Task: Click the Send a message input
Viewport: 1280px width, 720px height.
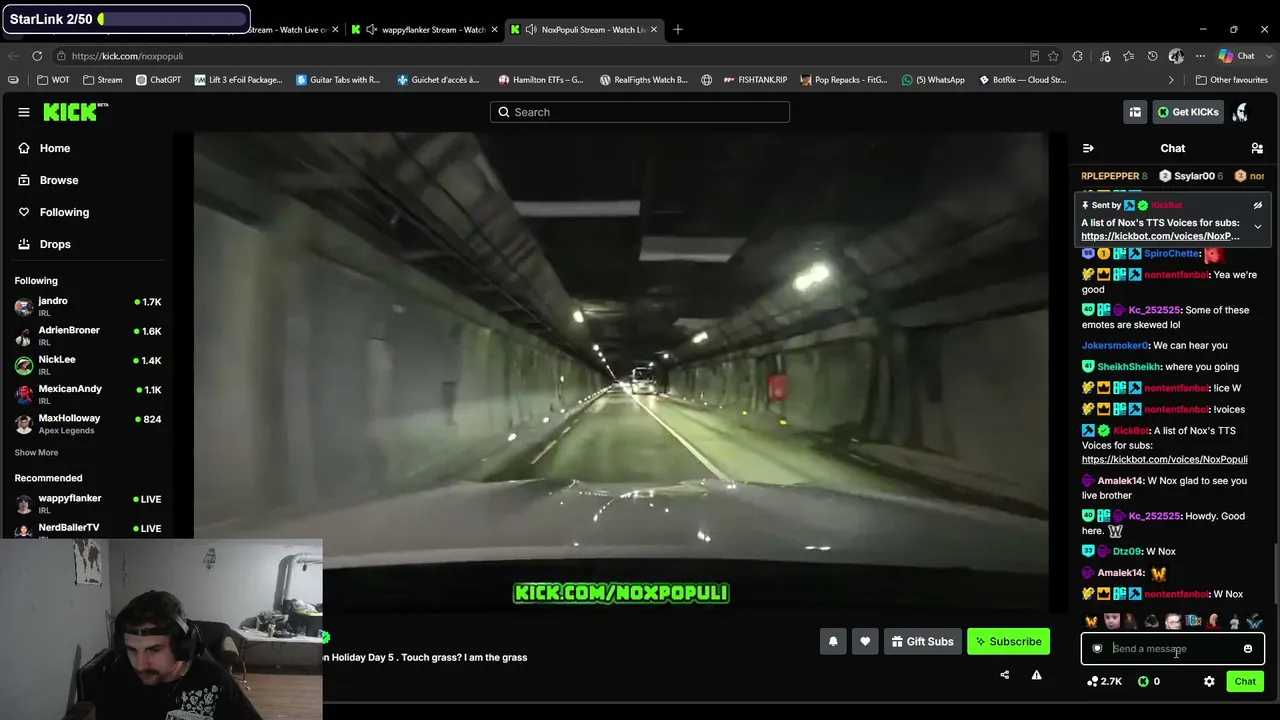Action: click(x=1172, y=649)
